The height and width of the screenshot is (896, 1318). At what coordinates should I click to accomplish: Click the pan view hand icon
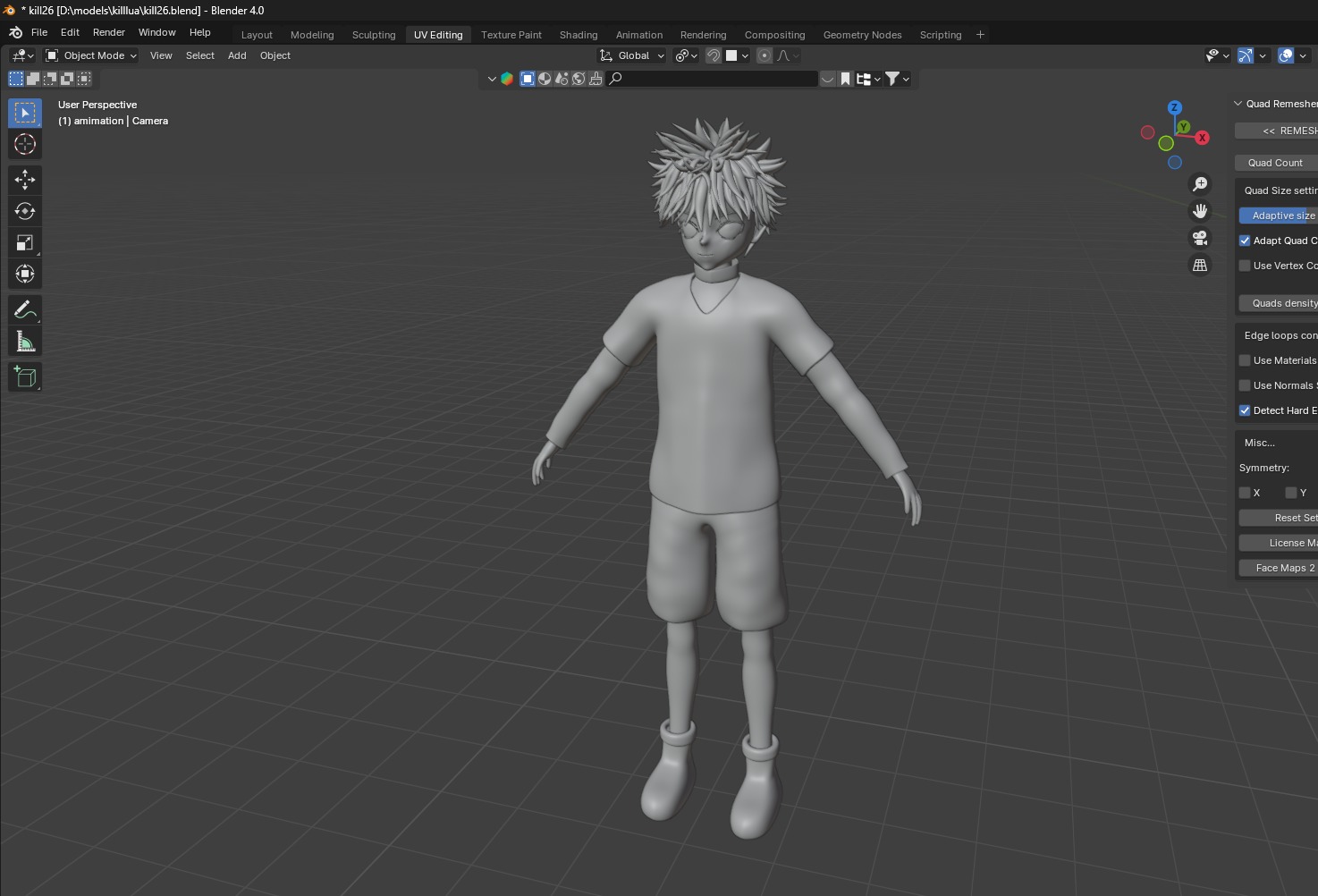coord(1200,211)
